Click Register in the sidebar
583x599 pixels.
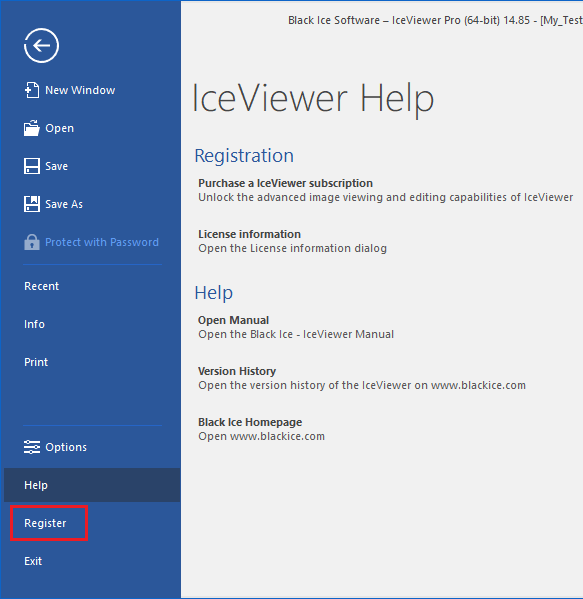[45, 523]
